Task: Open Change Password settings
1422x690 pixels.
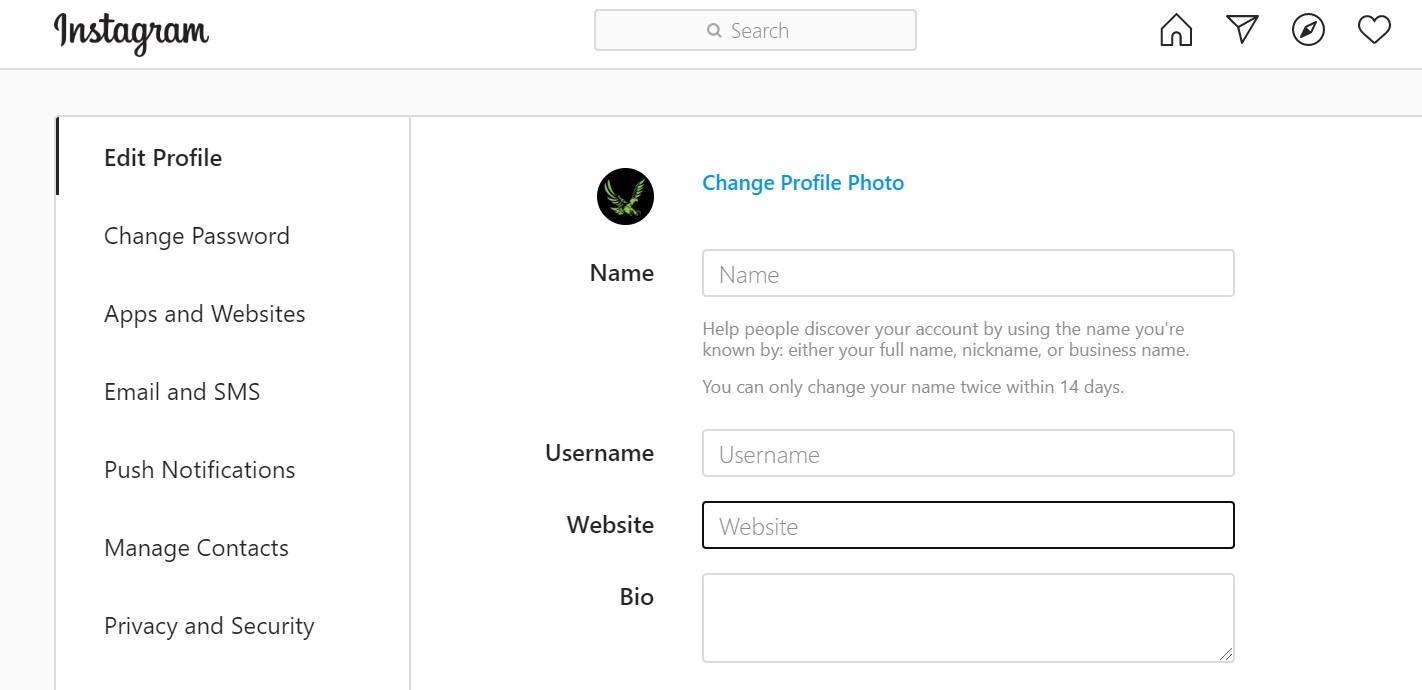Action: [x=197, y=236]
